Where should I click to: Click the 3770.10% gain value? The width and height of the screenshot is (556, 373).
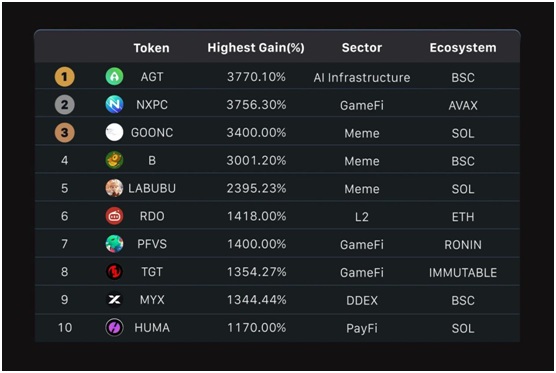coord(256,77)
